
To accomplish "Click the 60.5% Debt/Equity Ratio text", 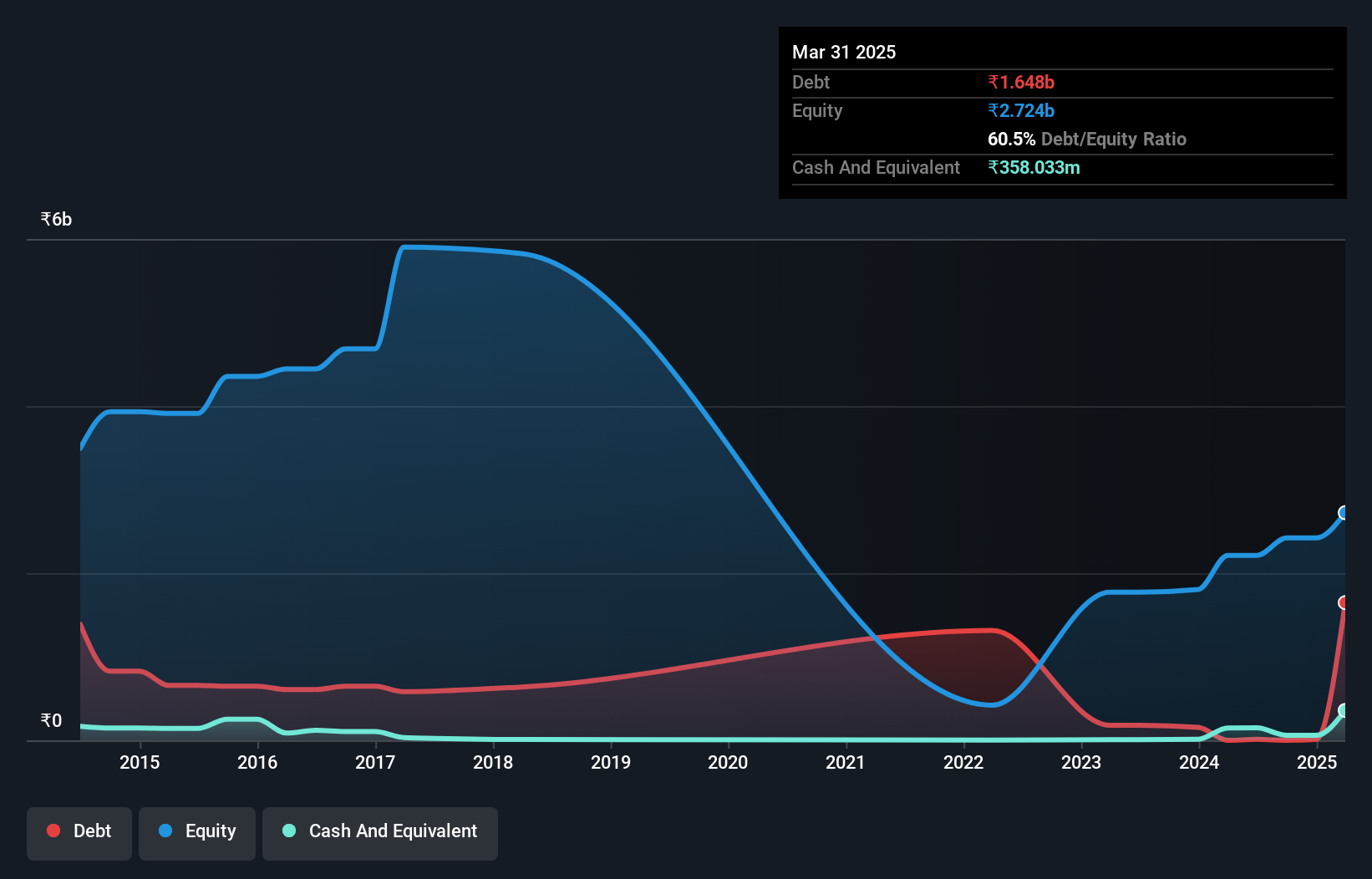I will [1087, 139].
